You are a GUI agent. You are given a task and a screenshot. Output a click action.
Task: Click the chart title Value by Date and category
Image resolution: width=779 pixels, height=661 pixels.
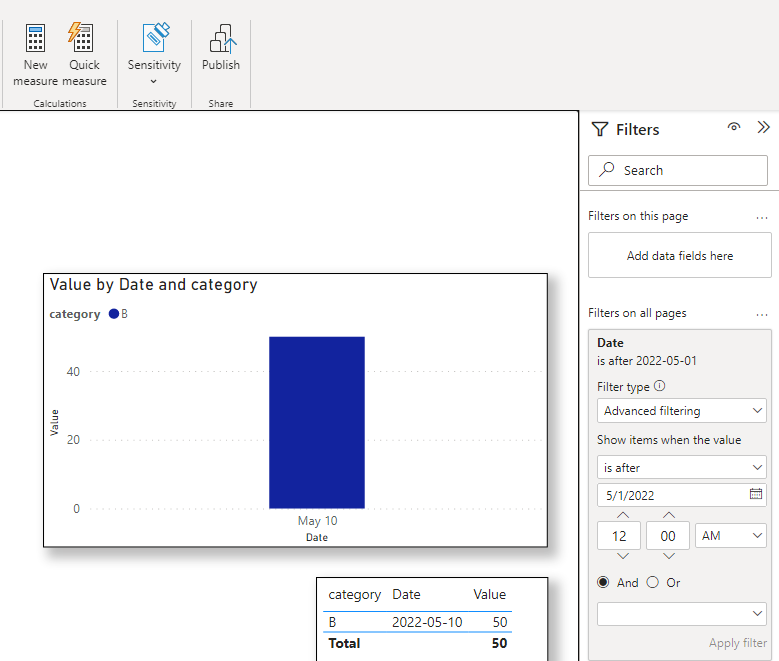154,285
